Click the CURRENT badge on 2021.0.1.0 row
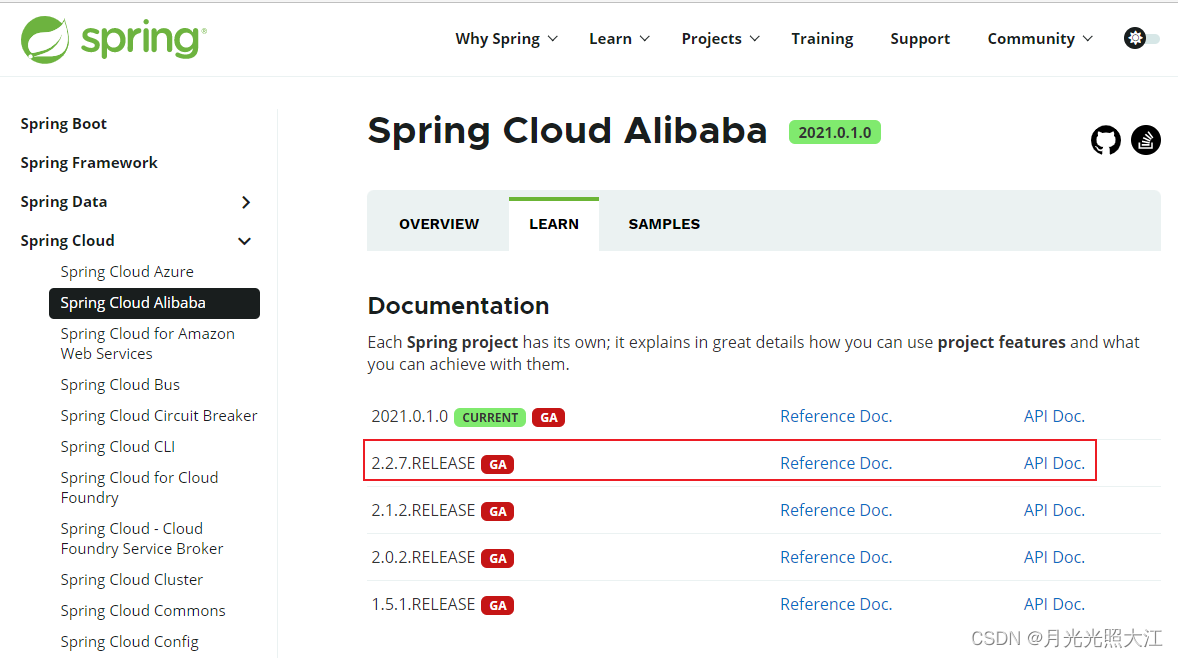Image resolution: width=1178 pixels, height=658 pixels. coord(490,418)
